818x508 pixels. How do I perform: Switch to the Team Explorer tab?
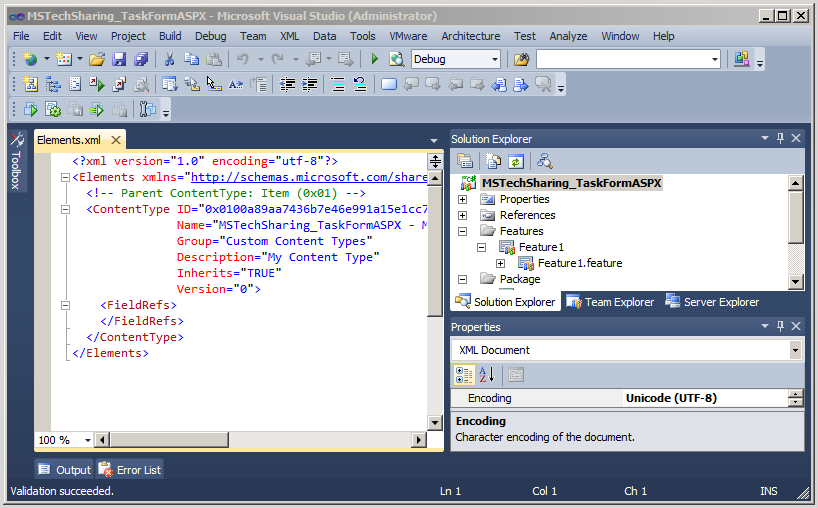click(x=610, y=302)
